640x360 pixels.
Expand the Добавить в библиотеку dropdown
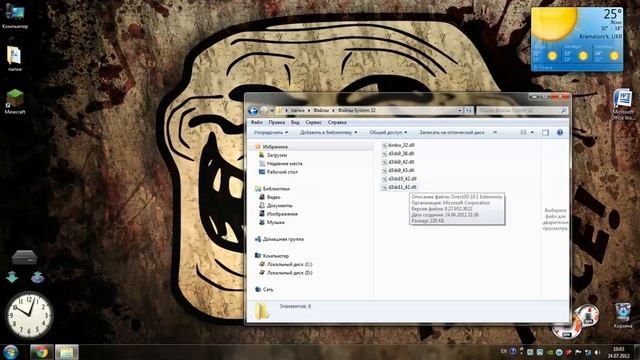(328, 133)
